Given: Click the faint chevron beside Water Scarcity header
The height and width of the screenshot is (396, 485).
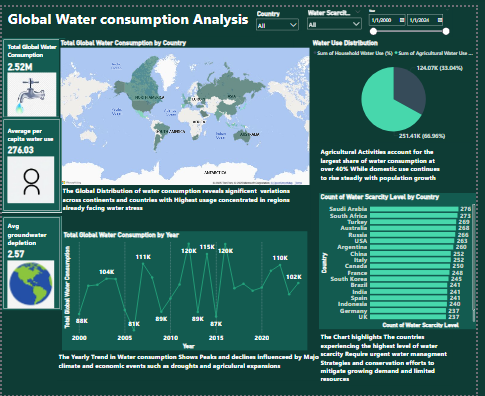Looking at the screenshot, I should [x=358, y=12].
